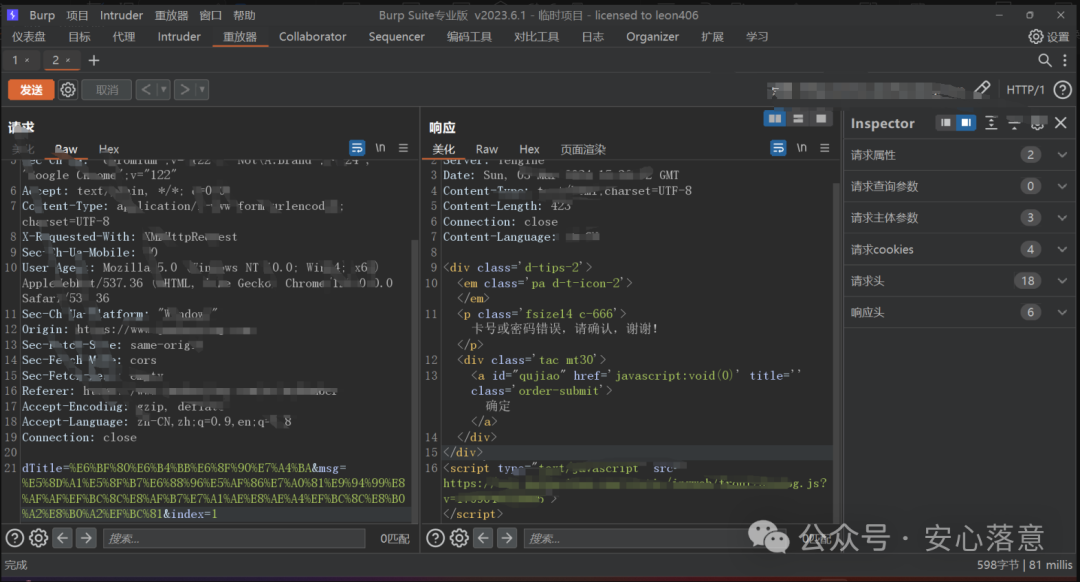Image resolution: width=1080 pixels, height=582 pixels.
Task: Switch response view to 页面渲染 tab
Action: click(x=583, y=149)
